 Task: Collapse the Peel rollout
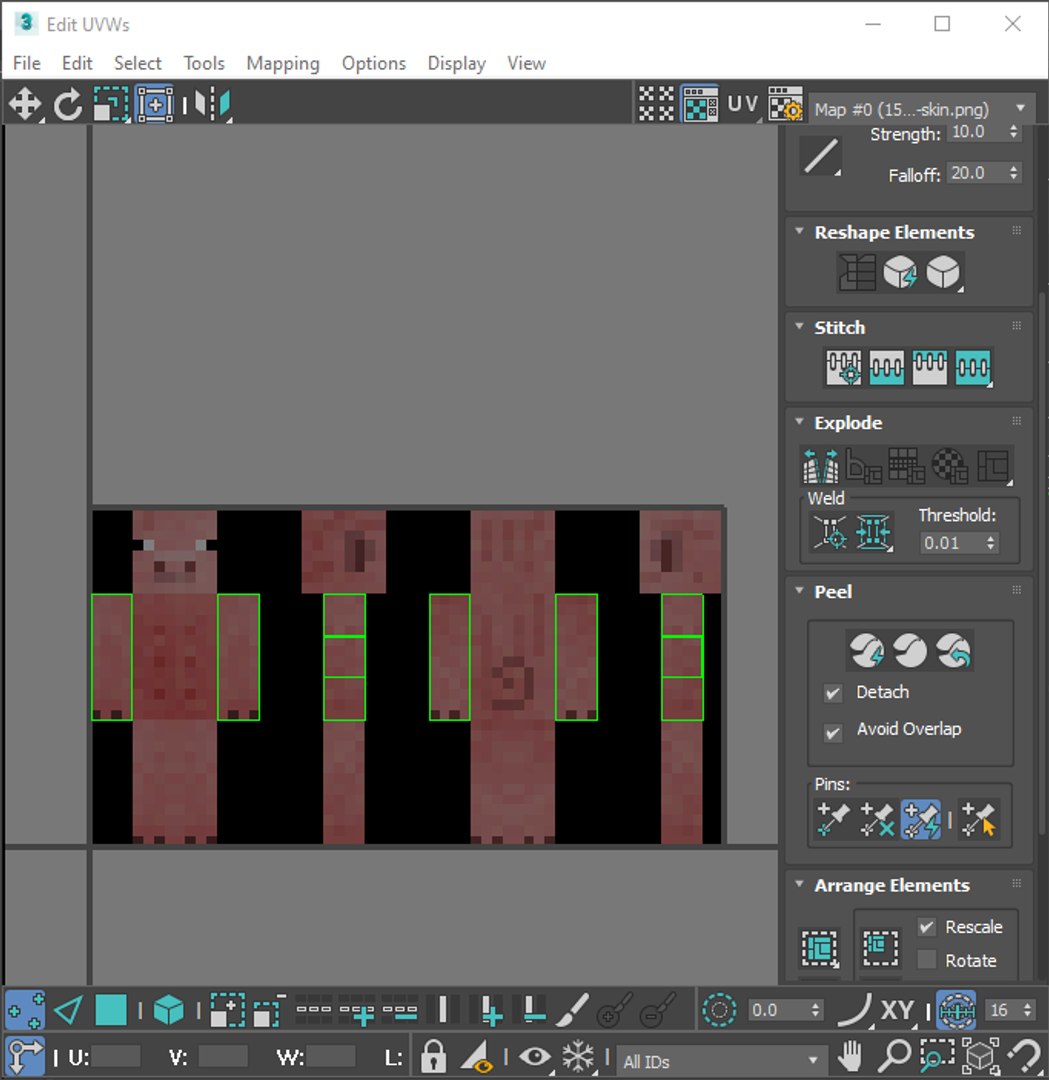point(800,591)
